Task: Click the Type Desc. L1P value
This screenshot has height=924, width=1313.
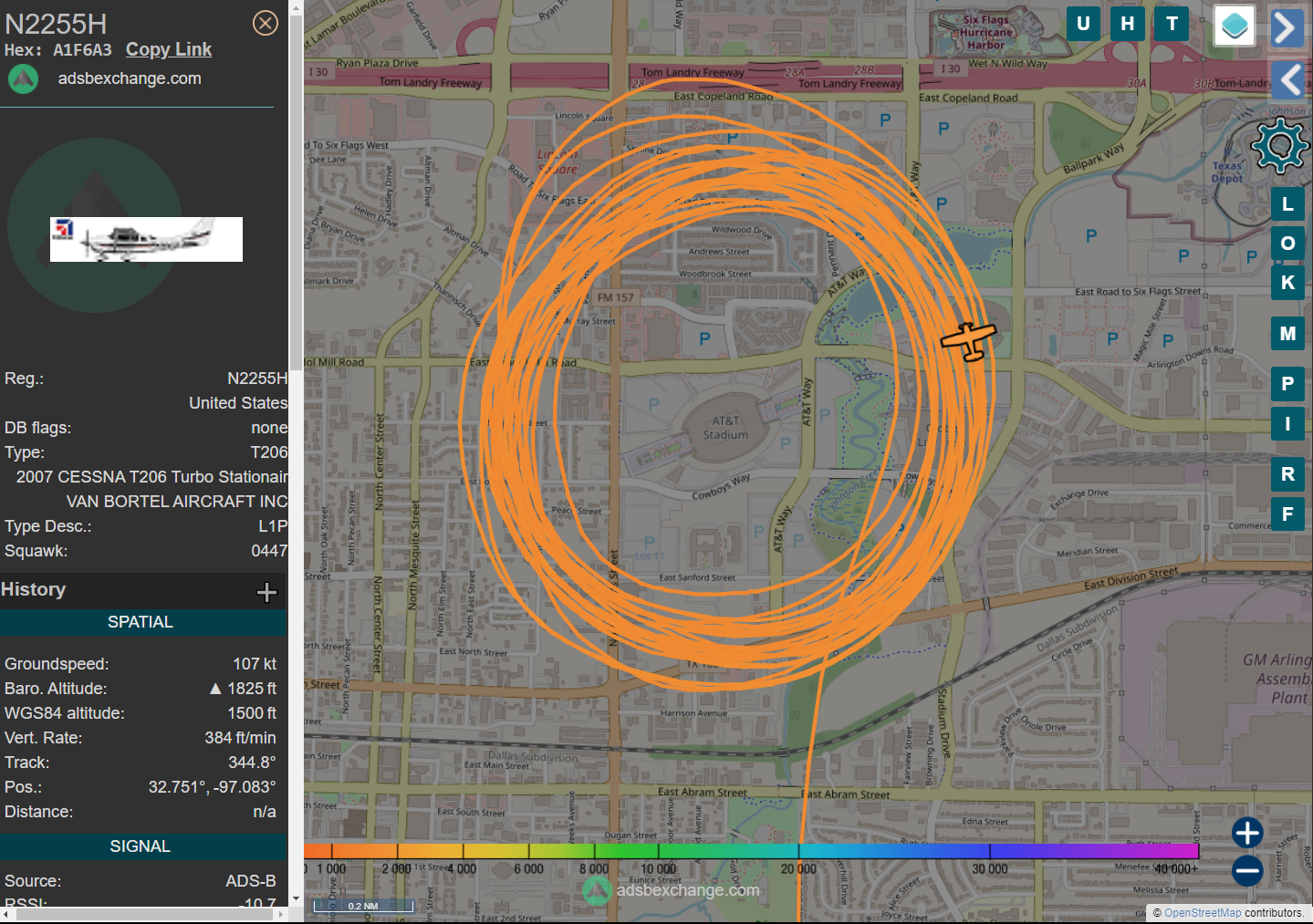Action: (273, 526)
